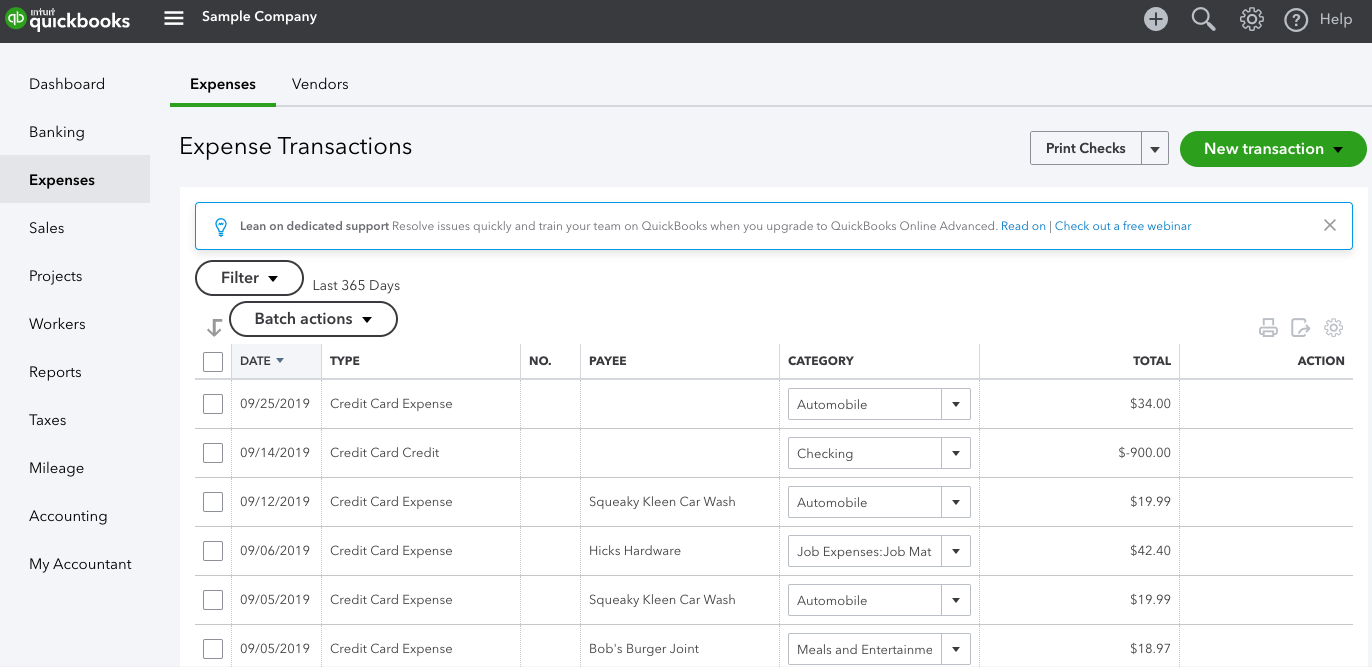
Task: Check the 09/14/2019 Credit Card Credit checkbox
Action: pyautogui.click(x=213, y=453)
